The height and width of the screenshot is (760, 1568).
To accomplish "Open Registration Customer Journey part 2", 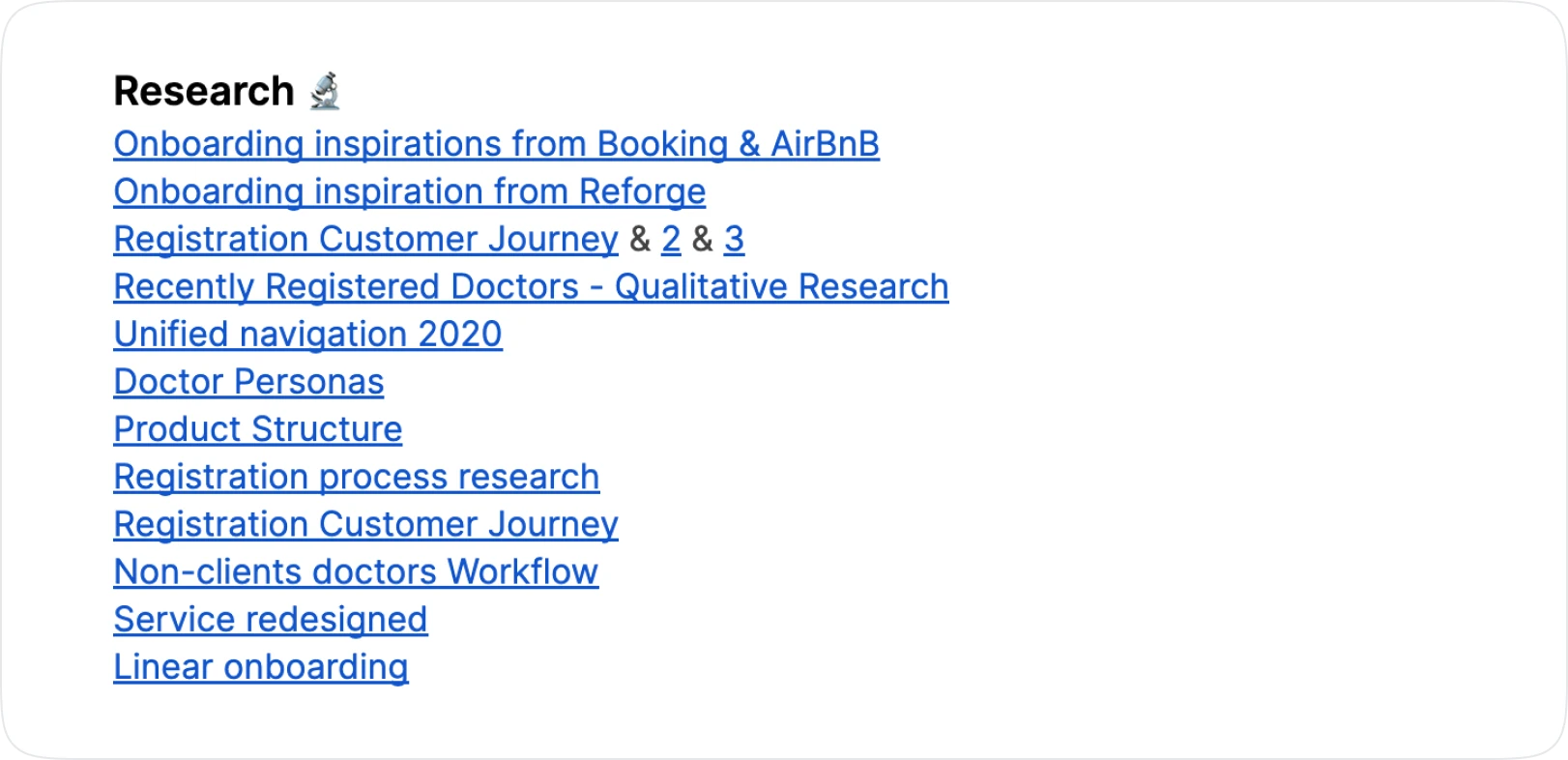I will [671, 239].
